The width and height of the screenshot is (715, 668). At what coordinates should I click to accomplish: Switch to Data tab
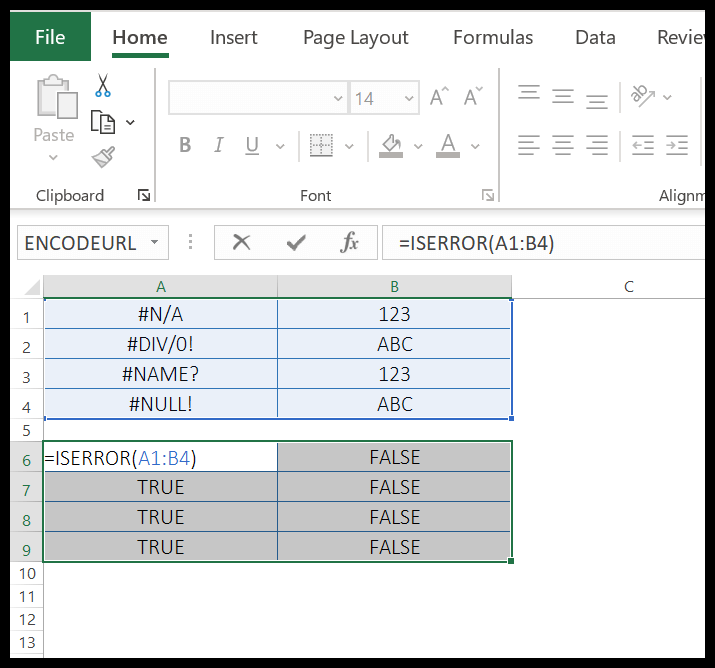coord(595,37)
